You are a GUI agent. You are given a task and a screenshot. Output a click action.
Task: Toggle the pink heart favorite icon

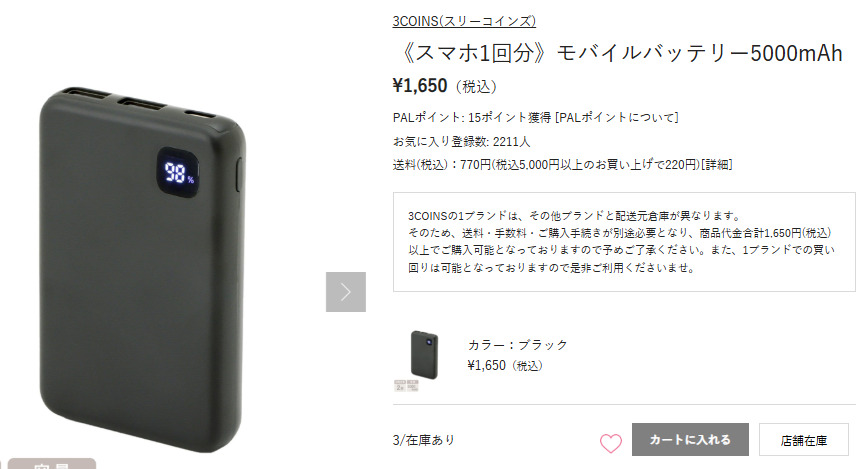point(610,443)
